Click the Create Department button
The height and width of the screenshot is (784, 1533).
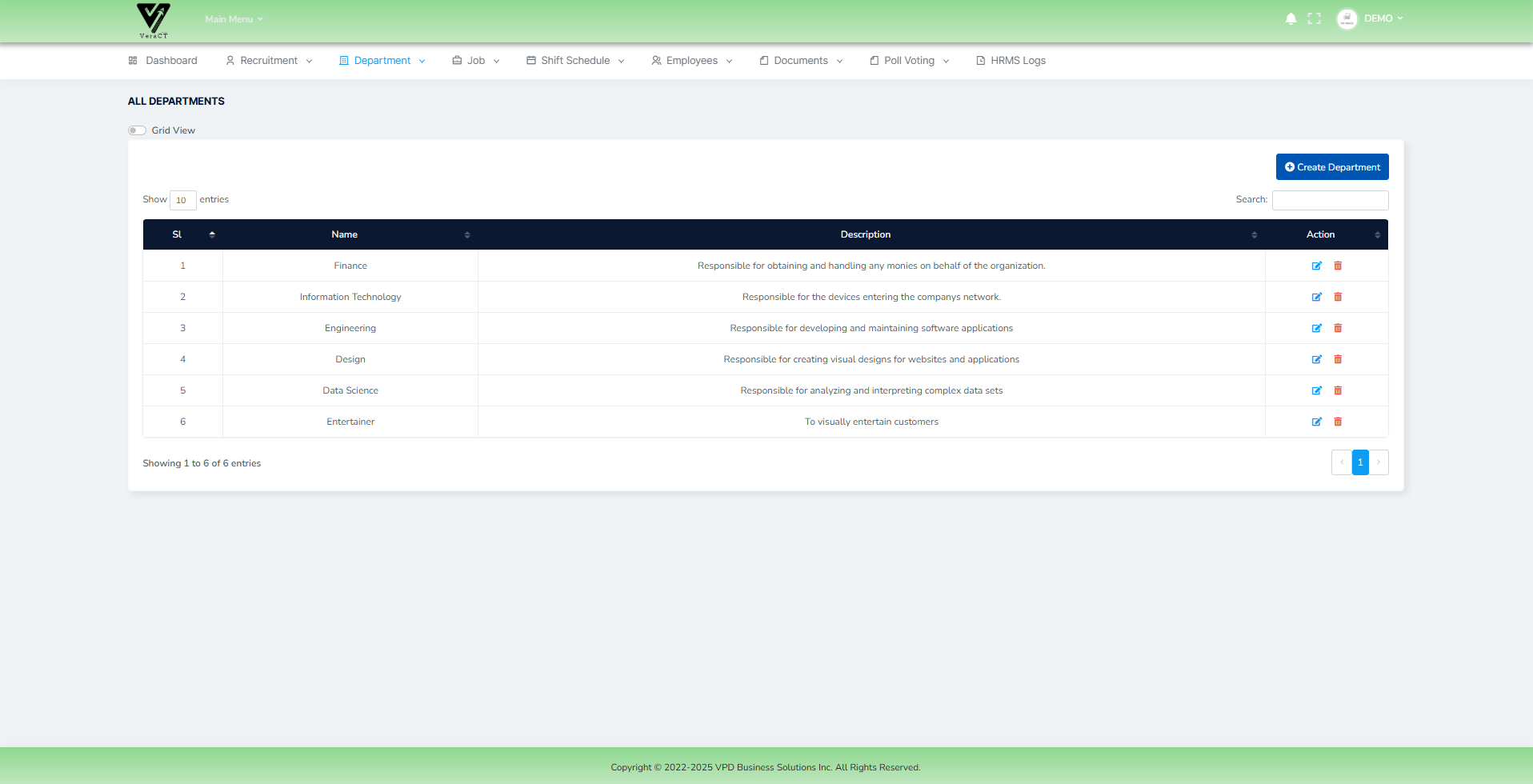coord(1331,167)
